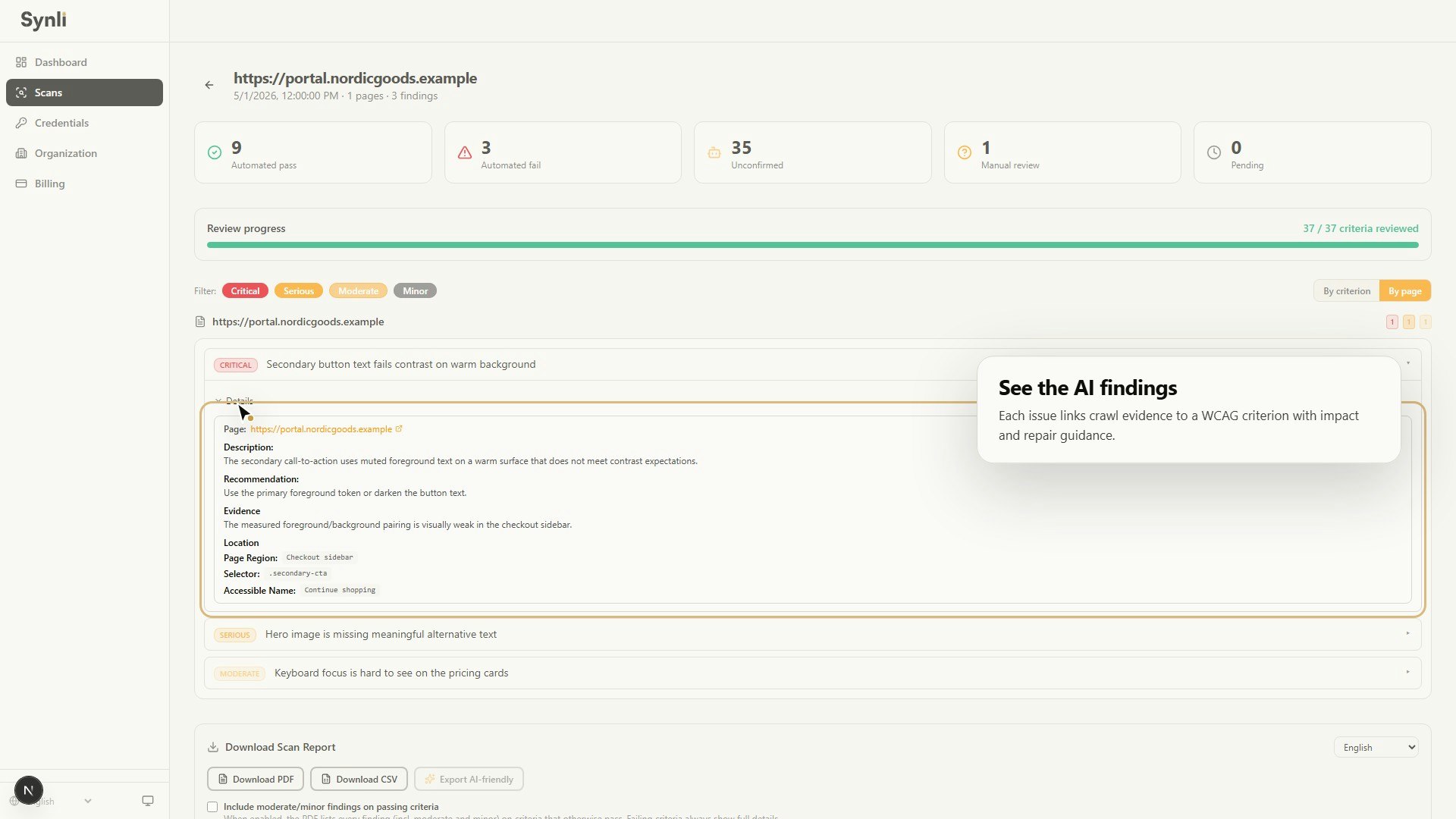Click the download icon beside Download Scan Report
Screen dimensions: 1456x819
[213, 747]
